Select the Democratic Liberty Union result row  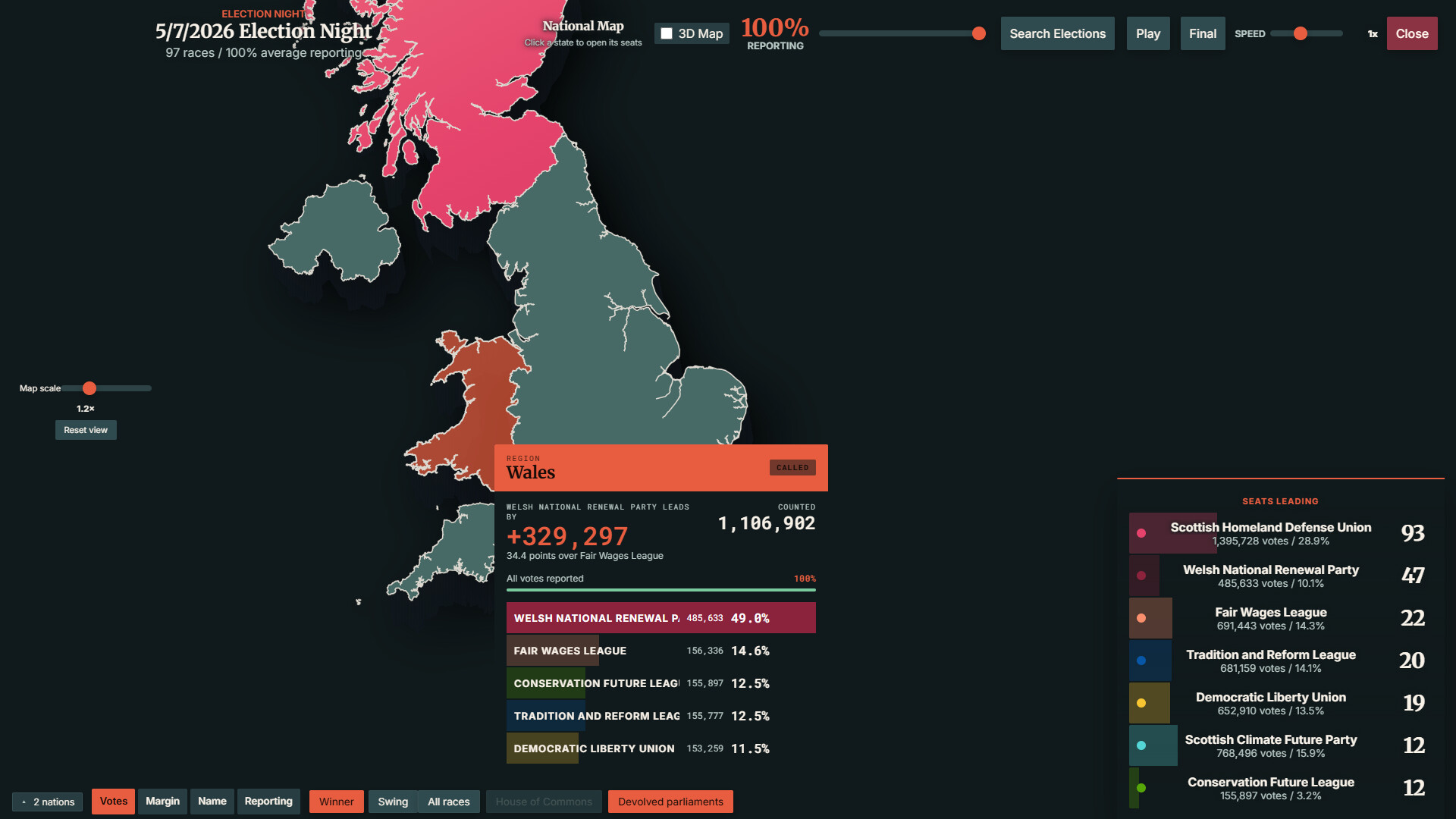coord(661,748)
